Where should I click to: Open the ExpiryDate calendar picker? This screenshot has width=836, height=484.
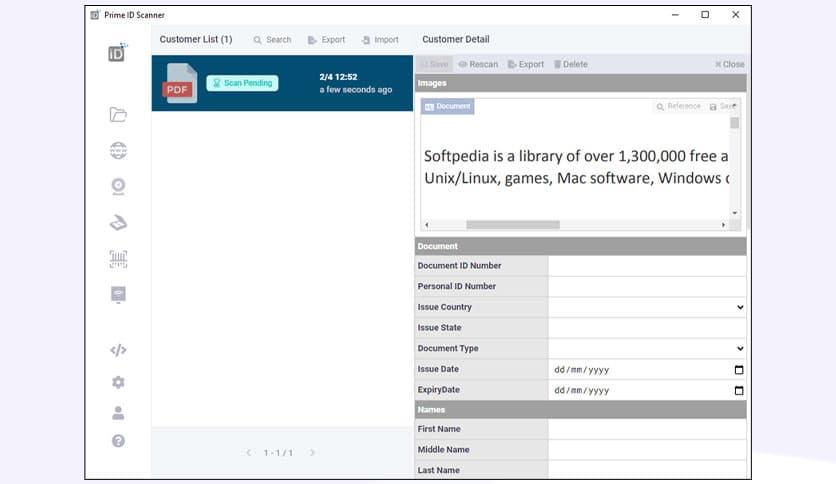point(738,390)
